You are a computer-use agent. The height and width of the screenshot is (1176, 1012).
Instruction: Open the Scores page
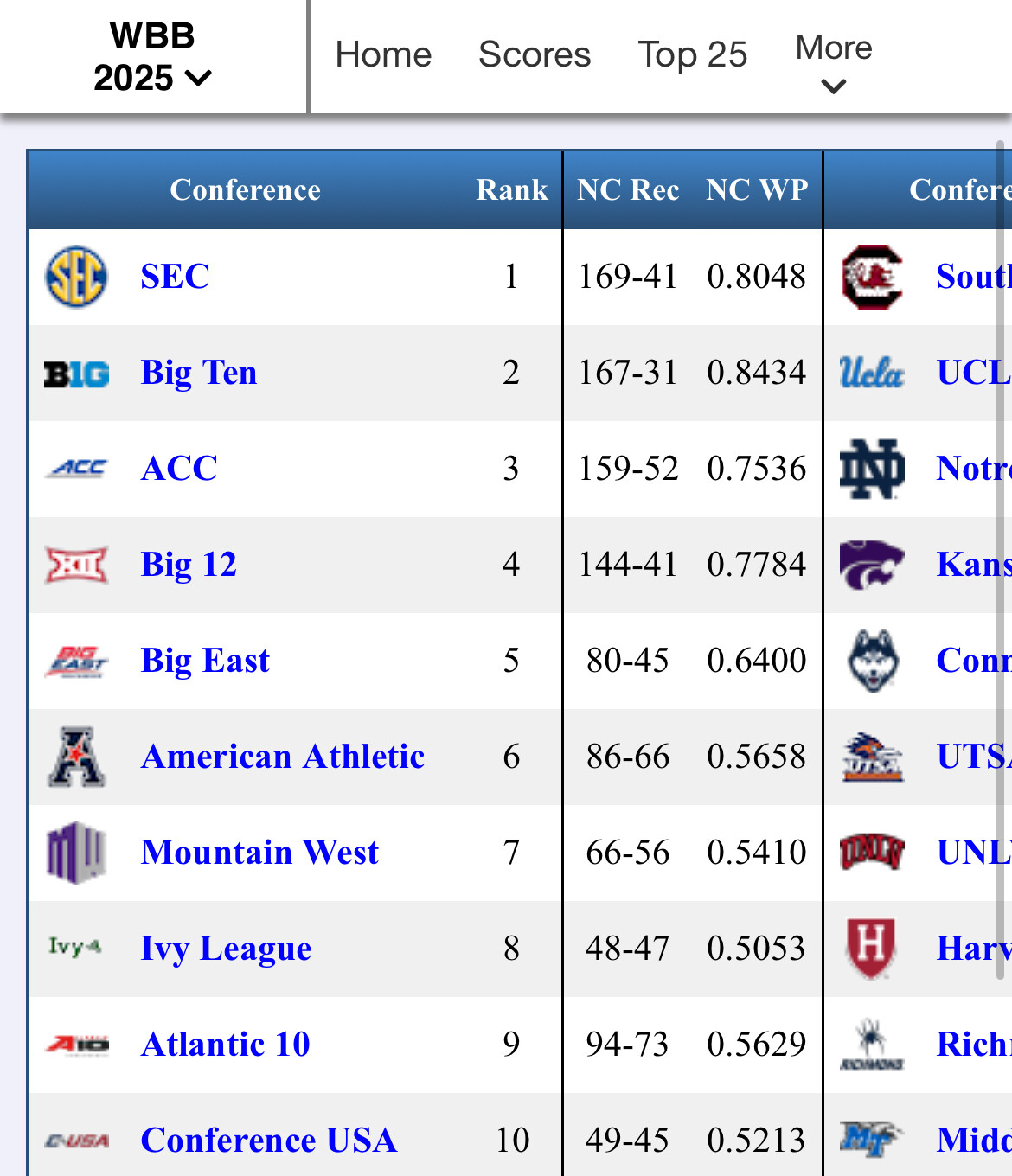click(x=535, y=54)
